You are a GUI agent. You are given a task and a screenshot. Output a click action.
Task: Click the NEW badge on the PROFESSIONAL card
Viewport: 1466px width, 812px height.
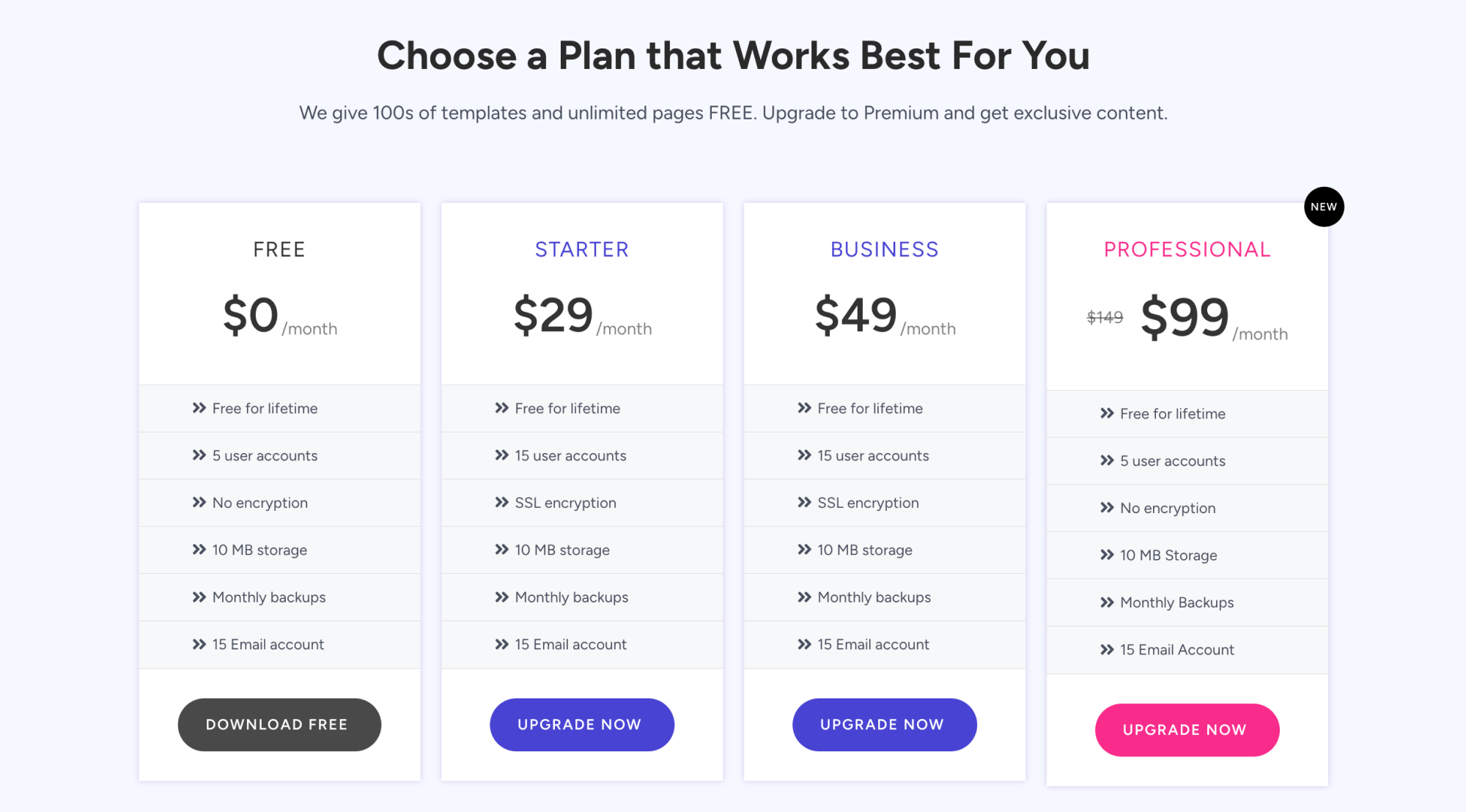[1324, 207]
